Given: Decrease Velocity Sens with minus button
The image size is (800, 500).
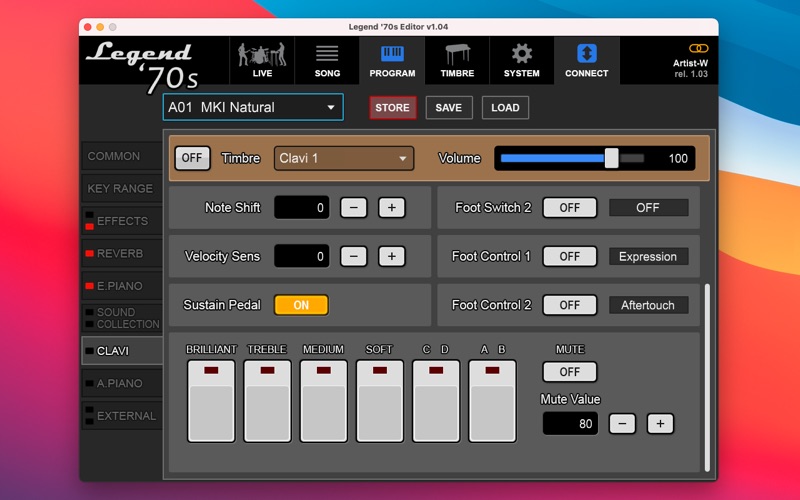Looking at the screenshot, I should click(x=354, y=256).
